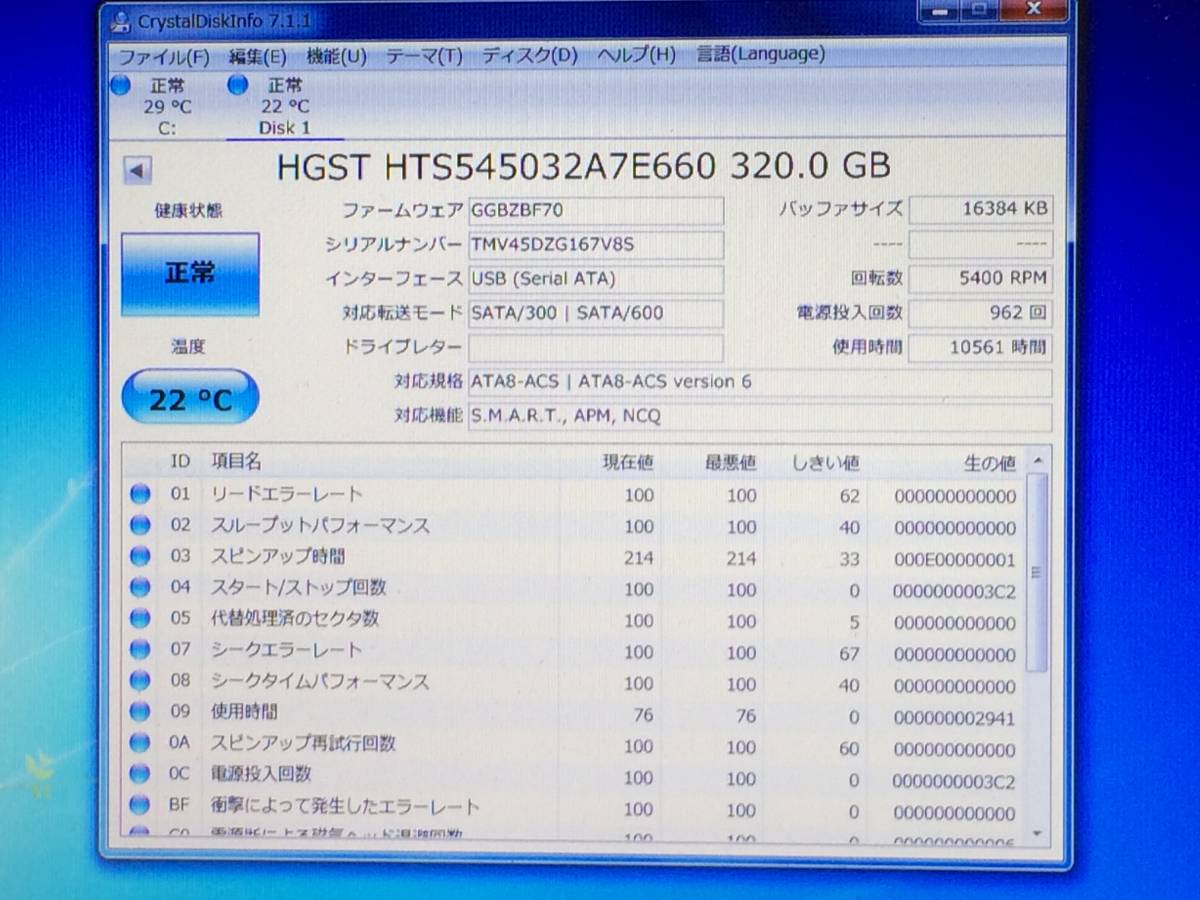This screenshot has width=1200, height=900.
Task: Click the transfer mode field SATA/300 | SATA/600
Action: point(596,313)
